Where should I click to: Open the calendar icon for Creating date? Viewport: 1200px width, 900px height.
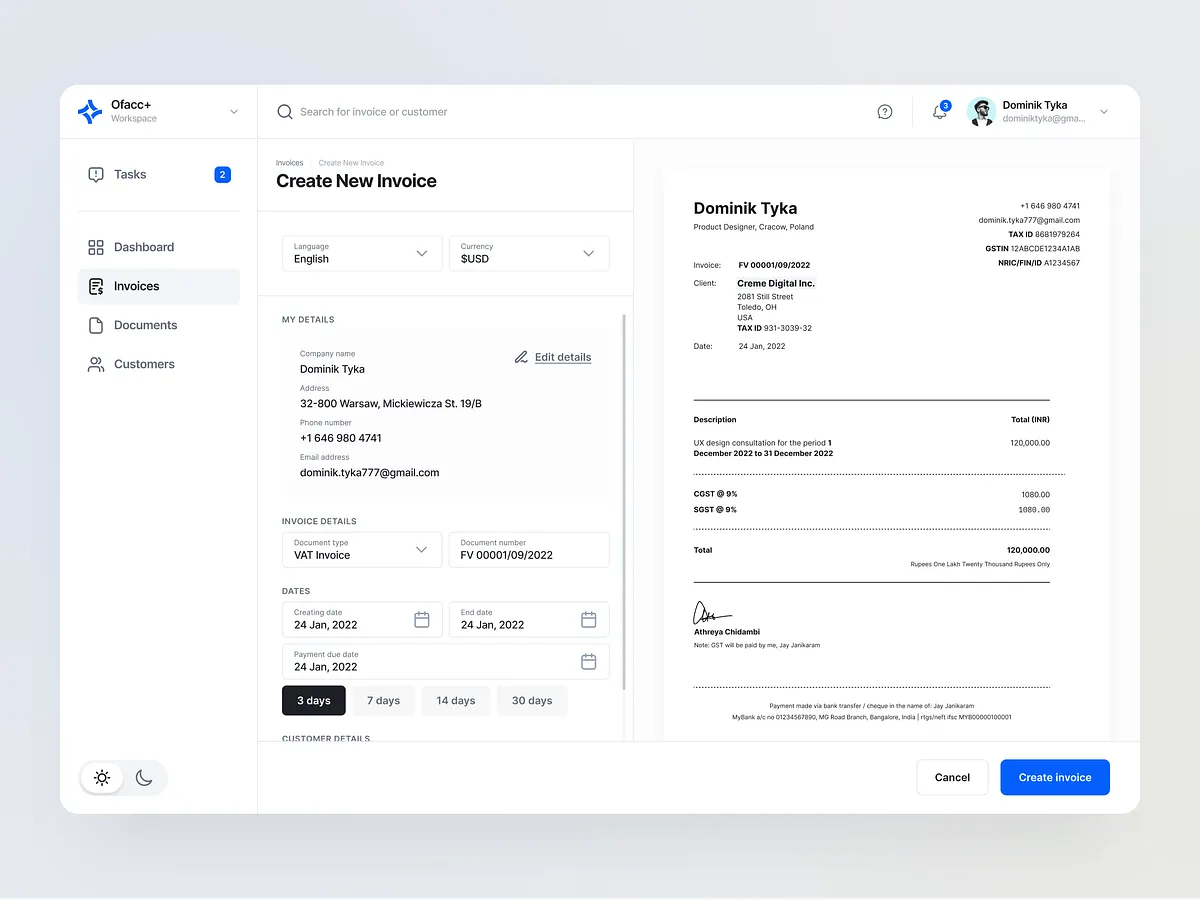point(423,620)
